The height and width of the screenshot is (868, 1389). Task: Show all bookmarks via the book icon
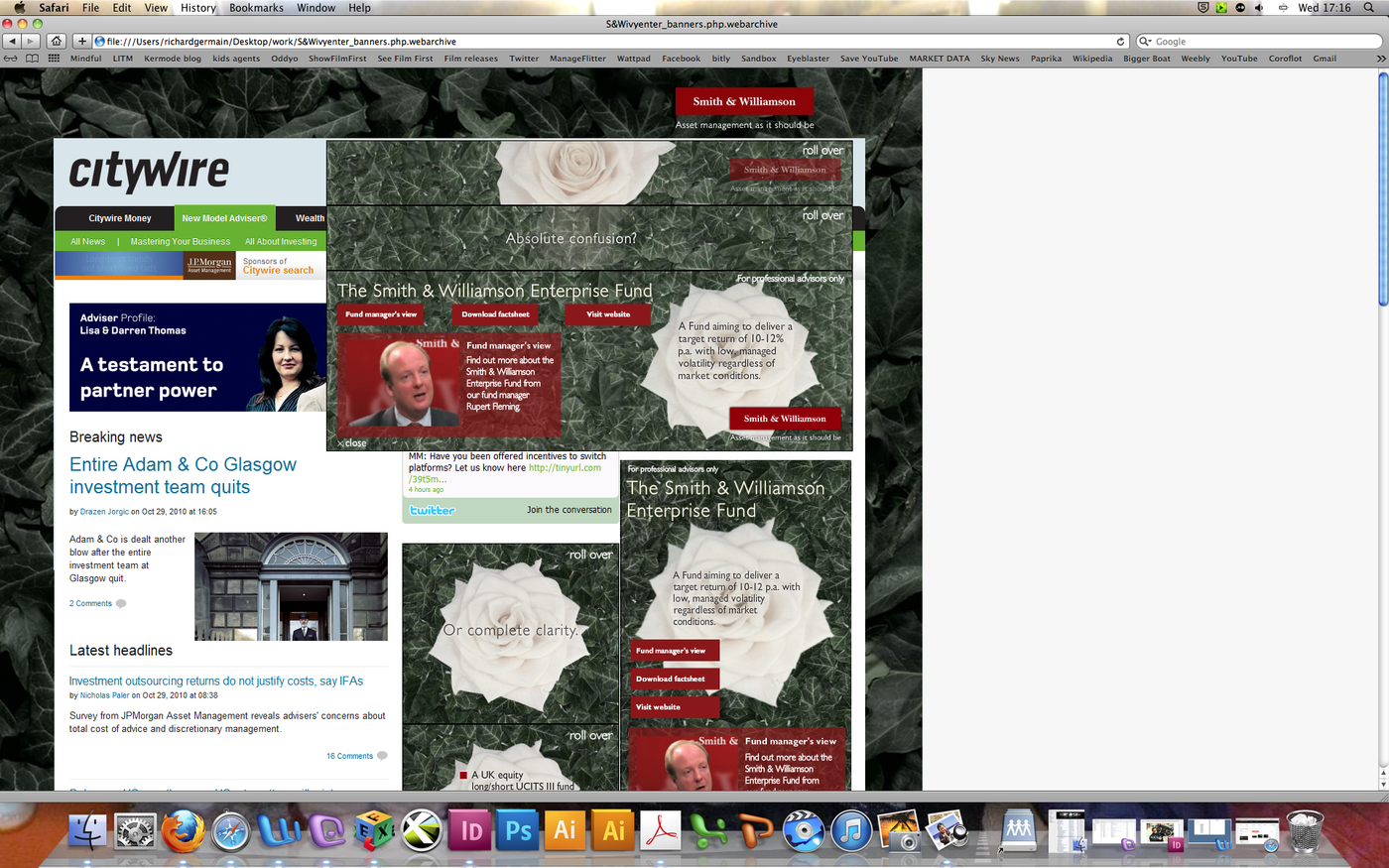32,59
